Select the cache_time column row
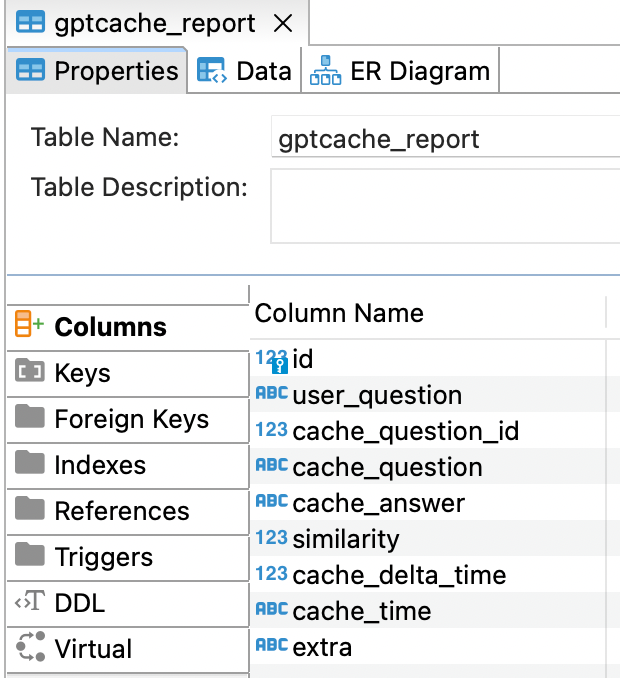The height and width of the screenshot is (678, 620). [x=435, y=610]
